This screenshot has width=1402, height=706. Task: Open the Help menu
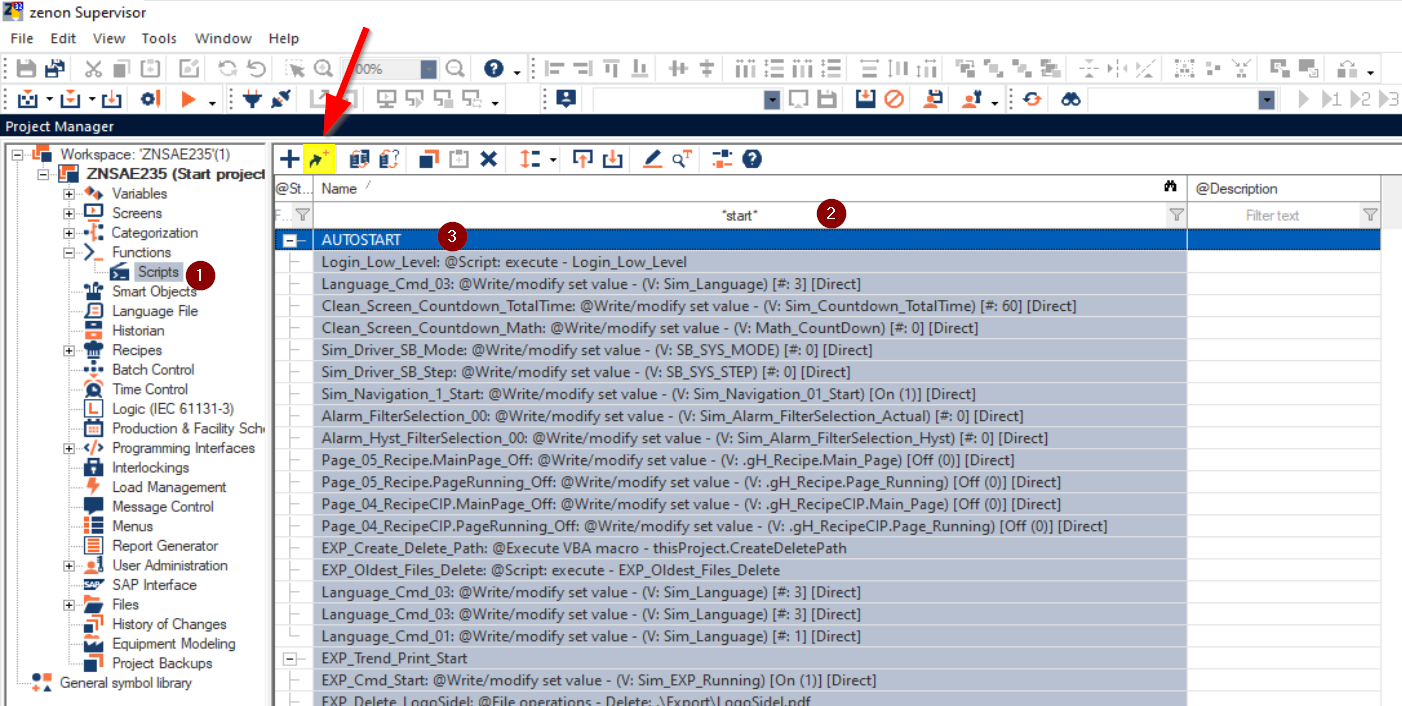(284, 38)
